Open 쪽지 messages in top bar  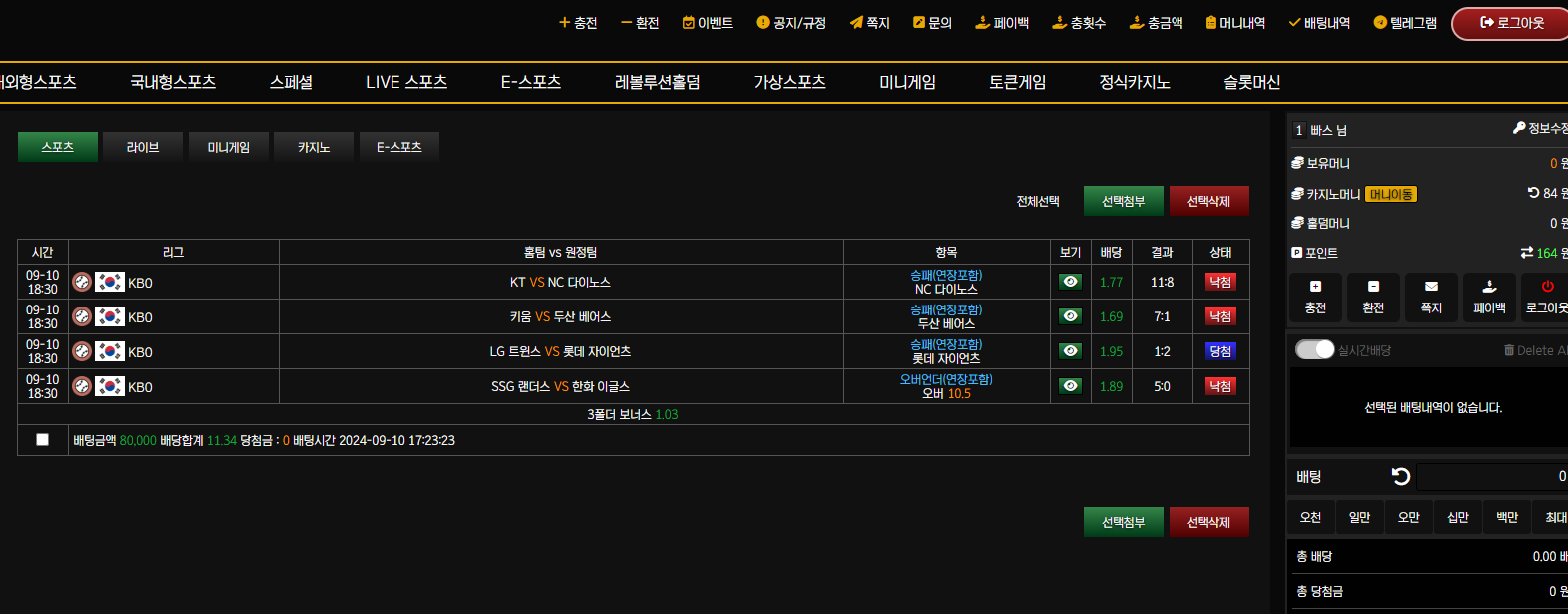tap(870, 23)
